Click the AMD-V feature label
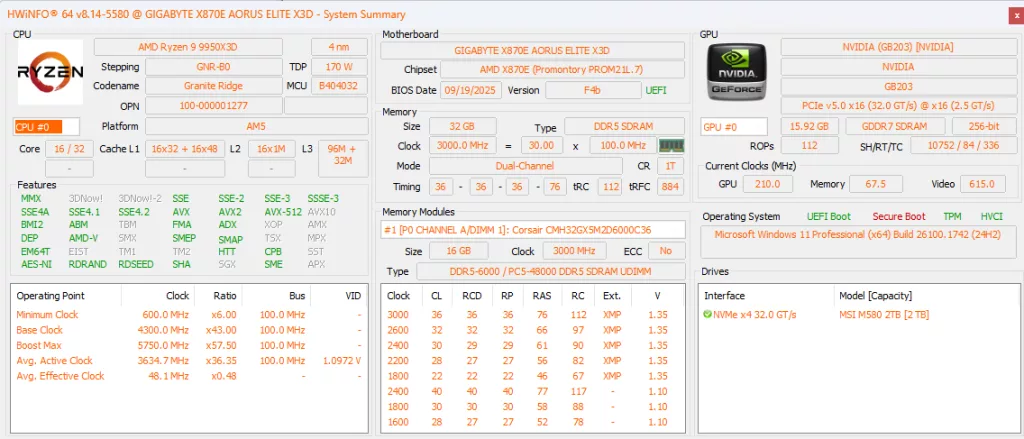 [x=83, y=238]
